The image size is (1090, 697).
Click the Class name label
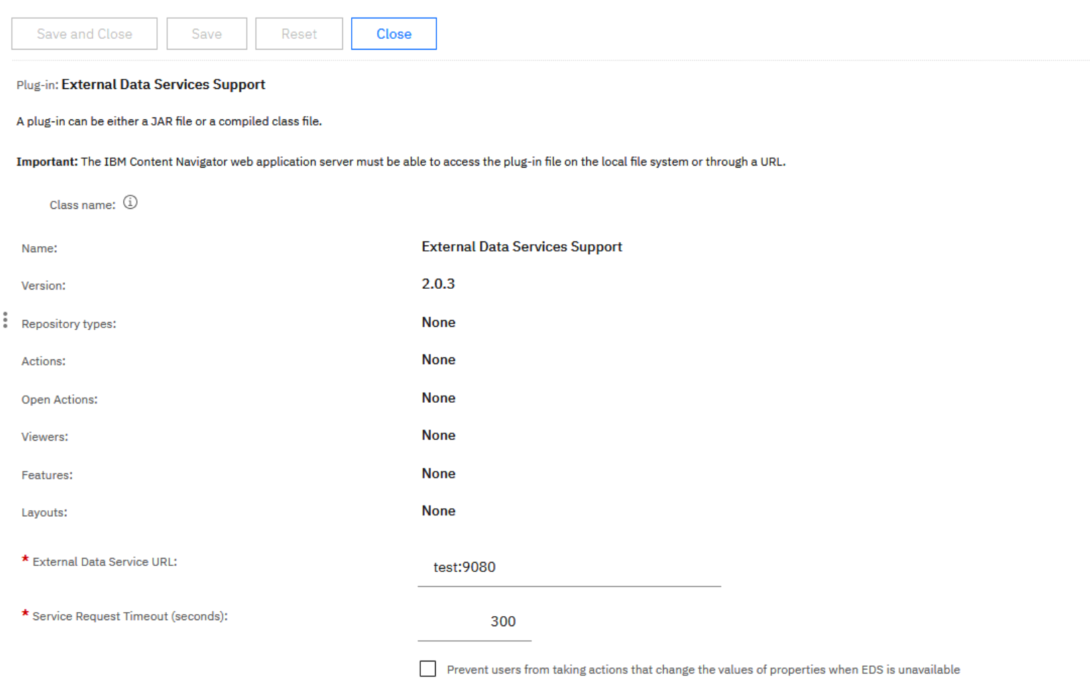tap(82, 204)
